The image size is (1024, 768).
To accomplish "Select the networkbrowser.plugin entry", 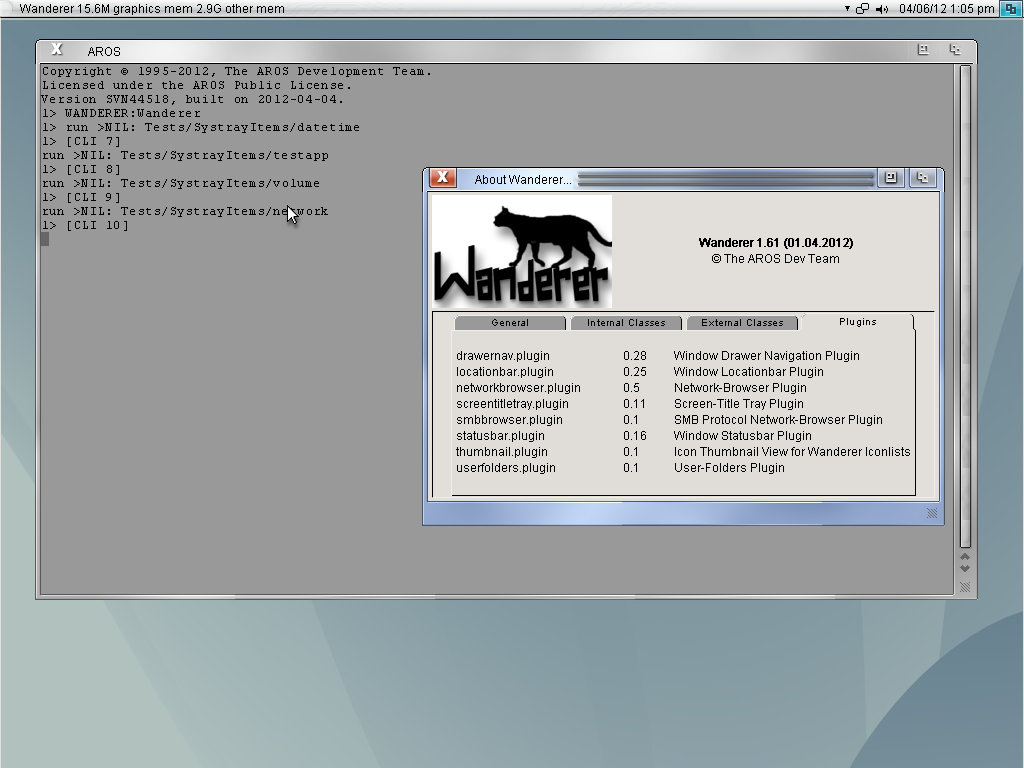I will click(682, 388).
